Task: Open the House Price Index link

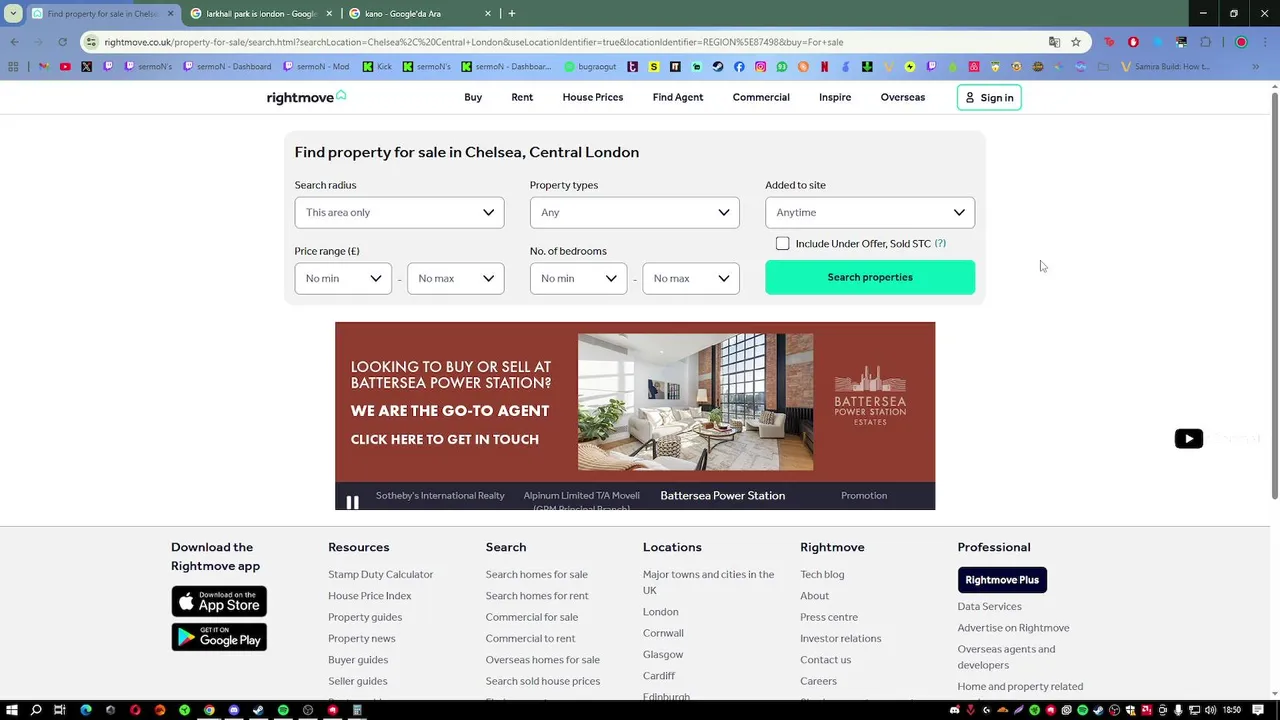Action: [x=369, y=596]
